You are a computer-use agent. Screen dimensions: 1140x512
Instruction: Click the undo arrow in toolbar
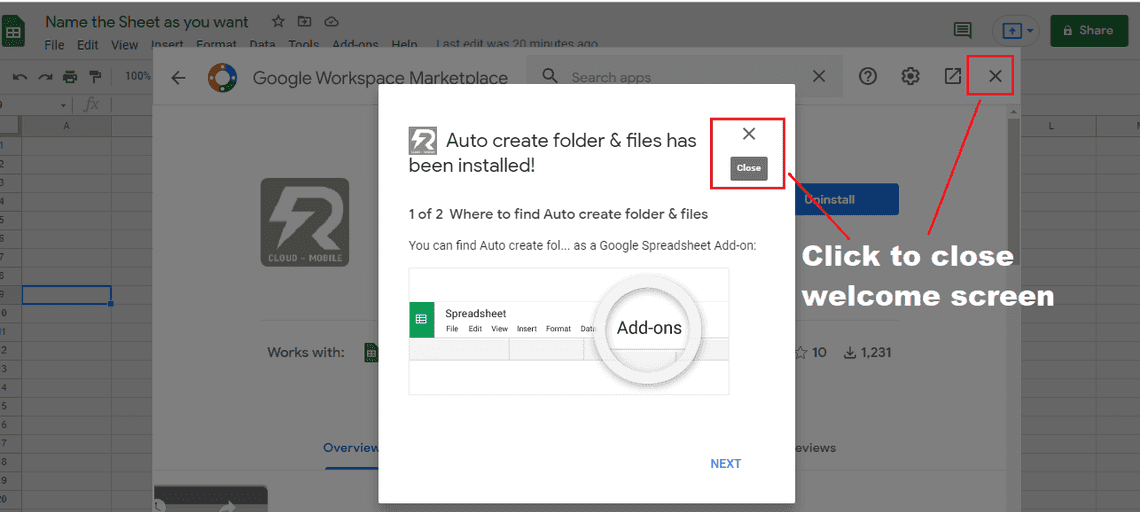tap(19, 77)
